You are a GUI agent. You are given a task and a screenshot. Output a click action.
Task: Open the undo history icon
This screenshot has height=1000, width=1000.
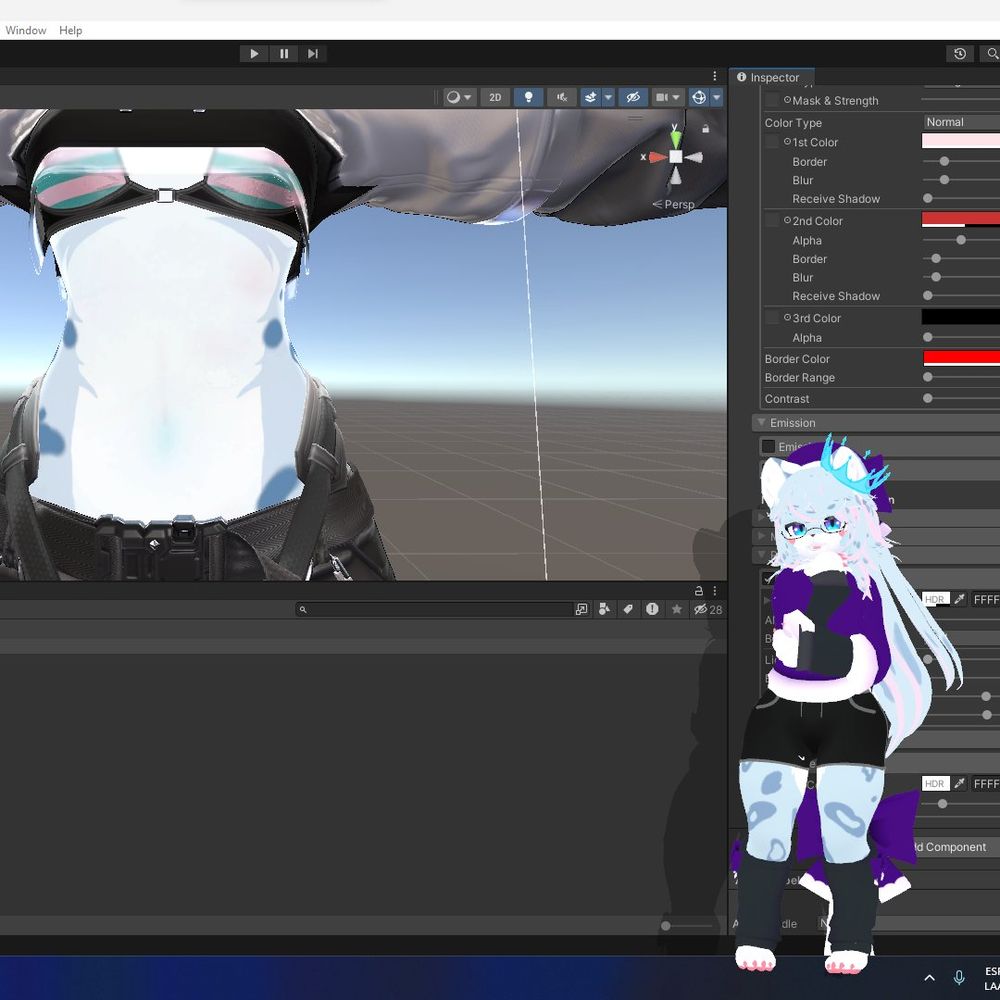(x=960, y=54)
